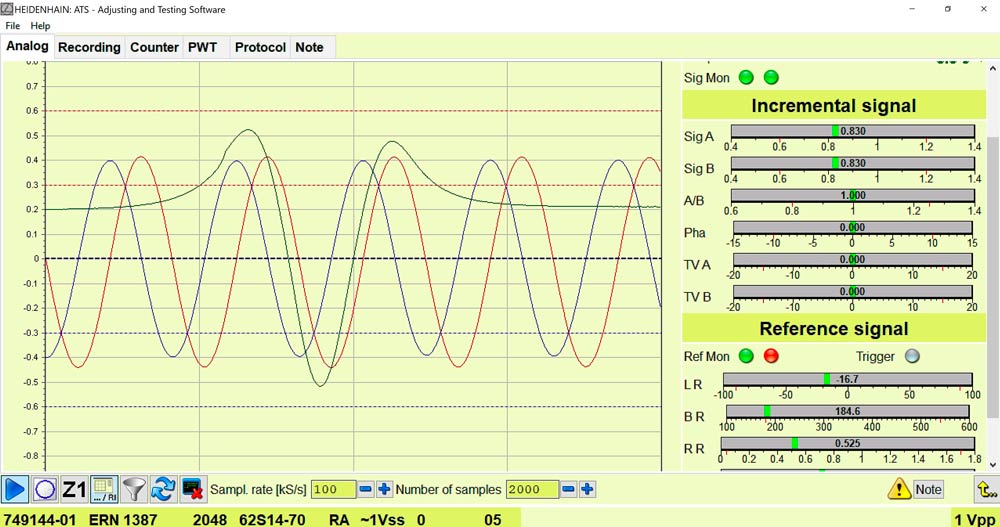
Task: Click the 'Trigger' label
Action: [875, 356]
